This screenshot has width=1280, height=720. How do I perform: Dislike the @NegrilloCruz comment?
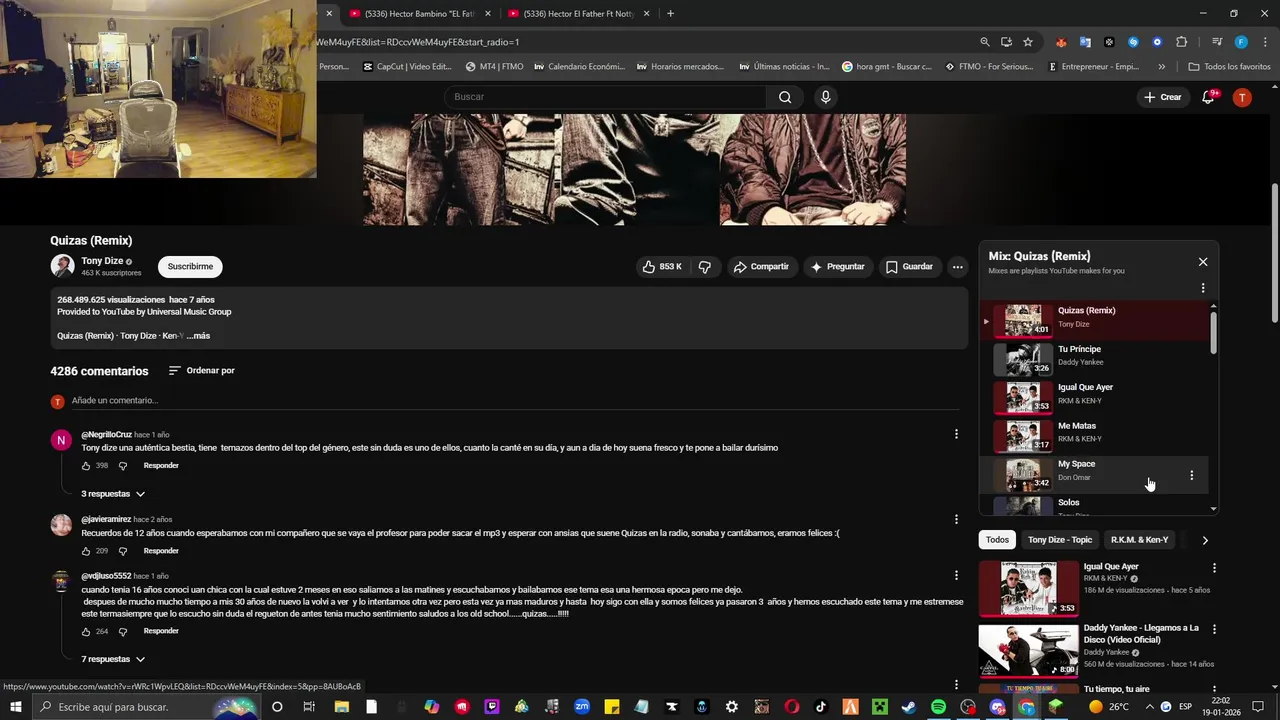(x=123, y=466)
